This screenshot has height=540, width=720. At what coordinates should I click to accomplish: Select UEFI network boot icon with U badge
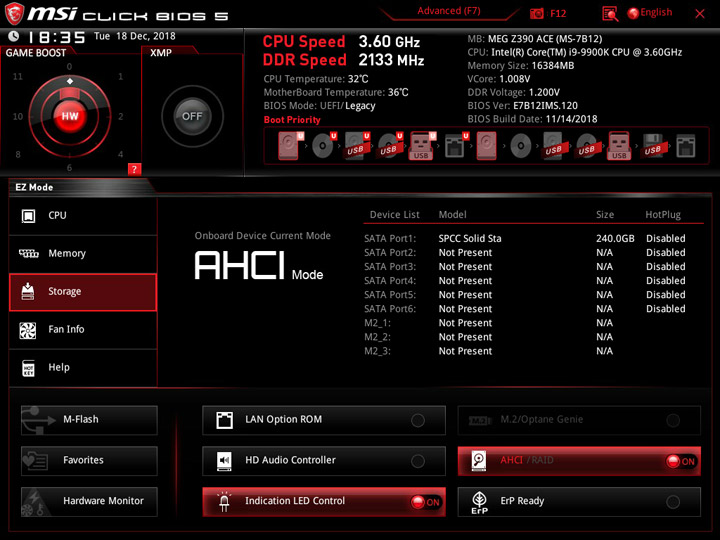point(456,146)
